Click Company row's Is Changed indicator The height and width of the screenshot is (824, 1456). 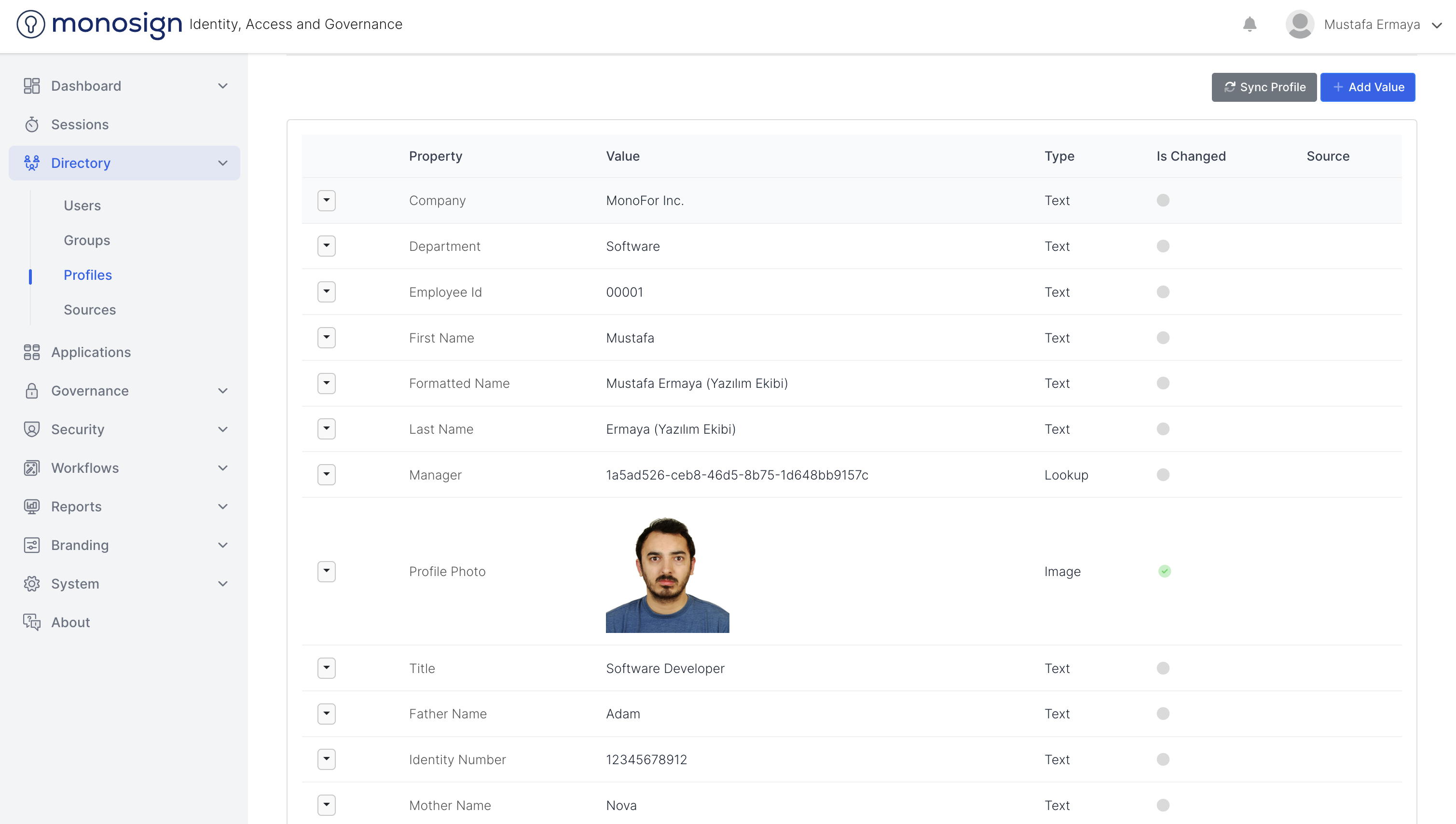click(x=1163, y=200)
